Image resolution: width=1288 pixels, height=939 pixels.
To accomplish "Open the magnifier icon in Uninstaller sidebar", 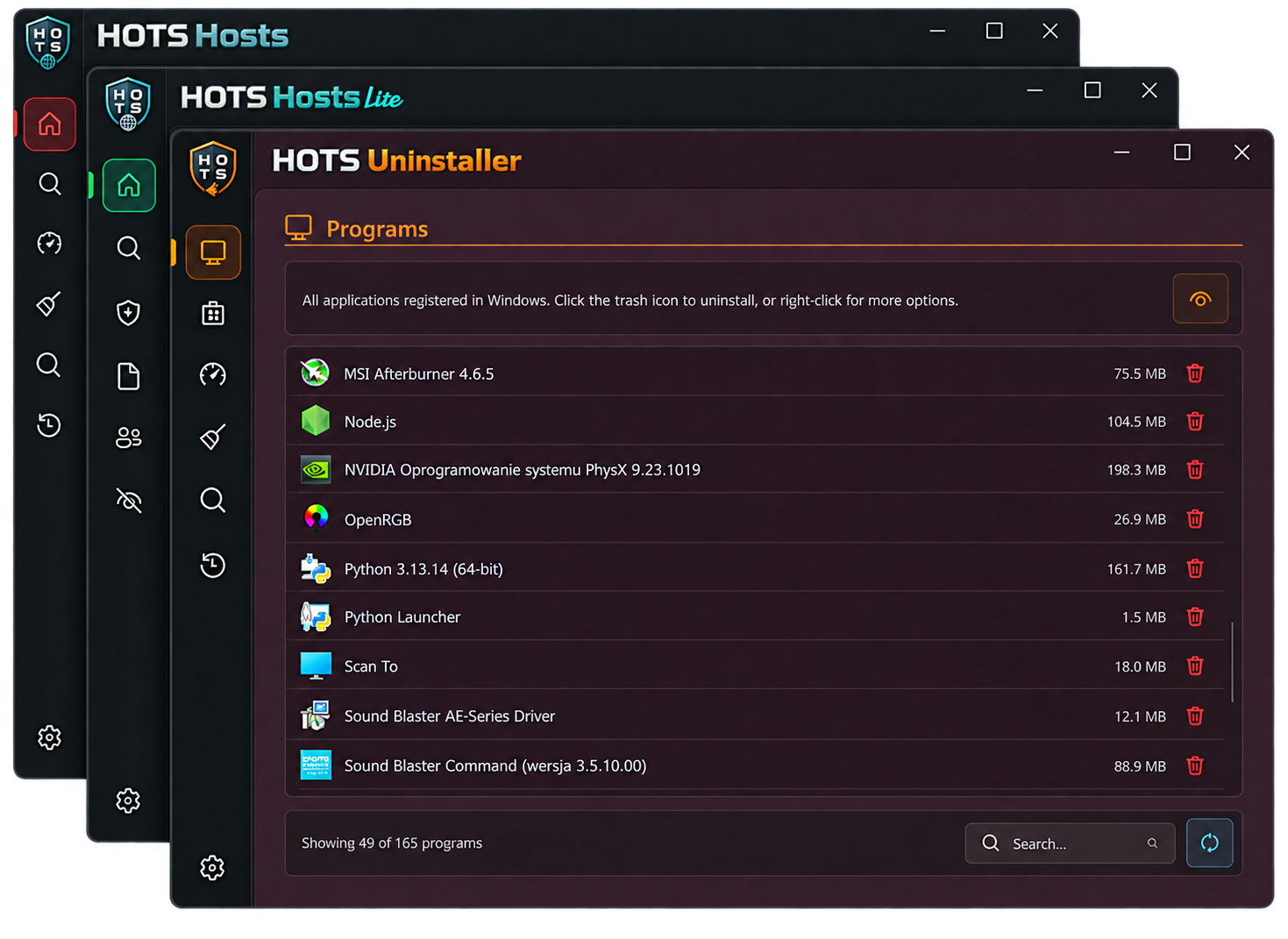I will [x=213, y=500].
